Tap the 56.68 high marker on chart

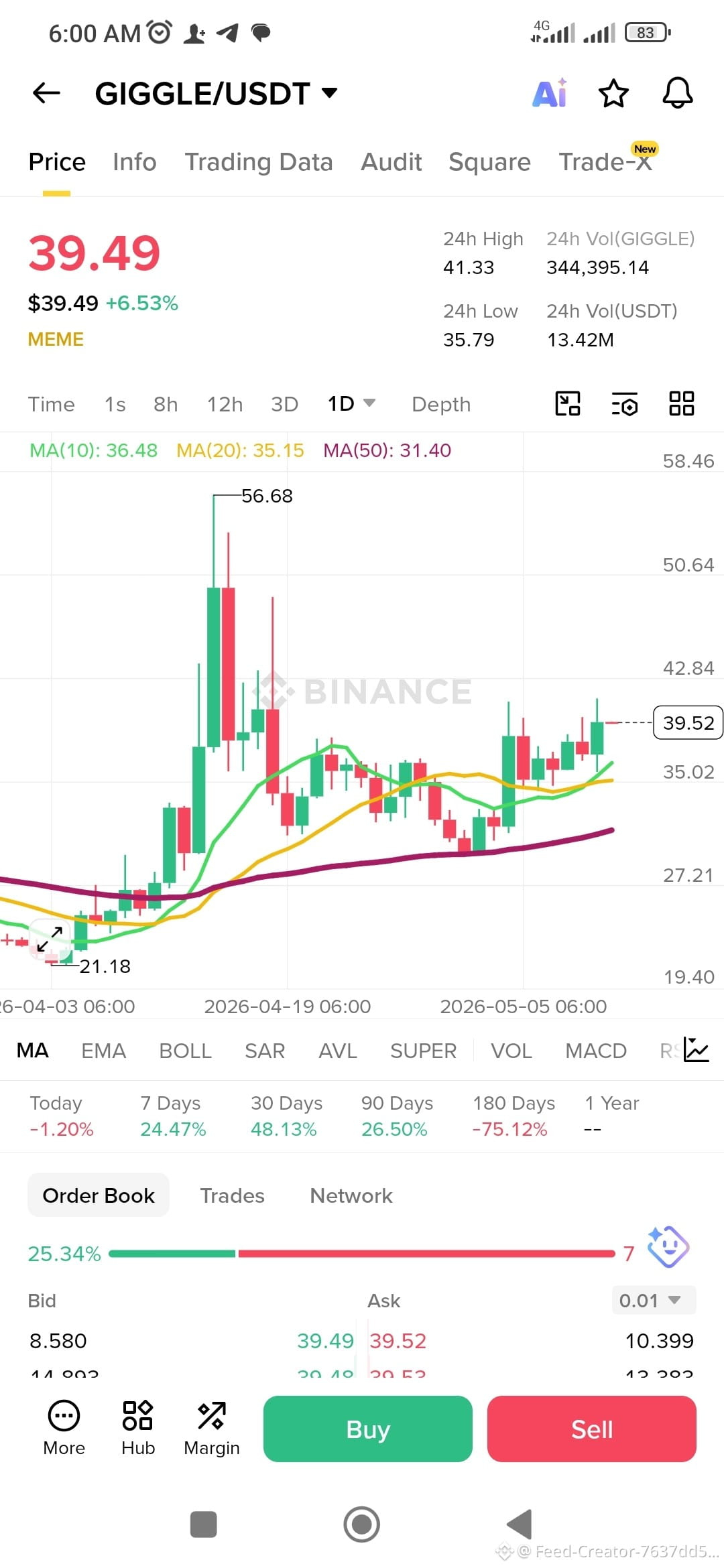click(267, 496)
